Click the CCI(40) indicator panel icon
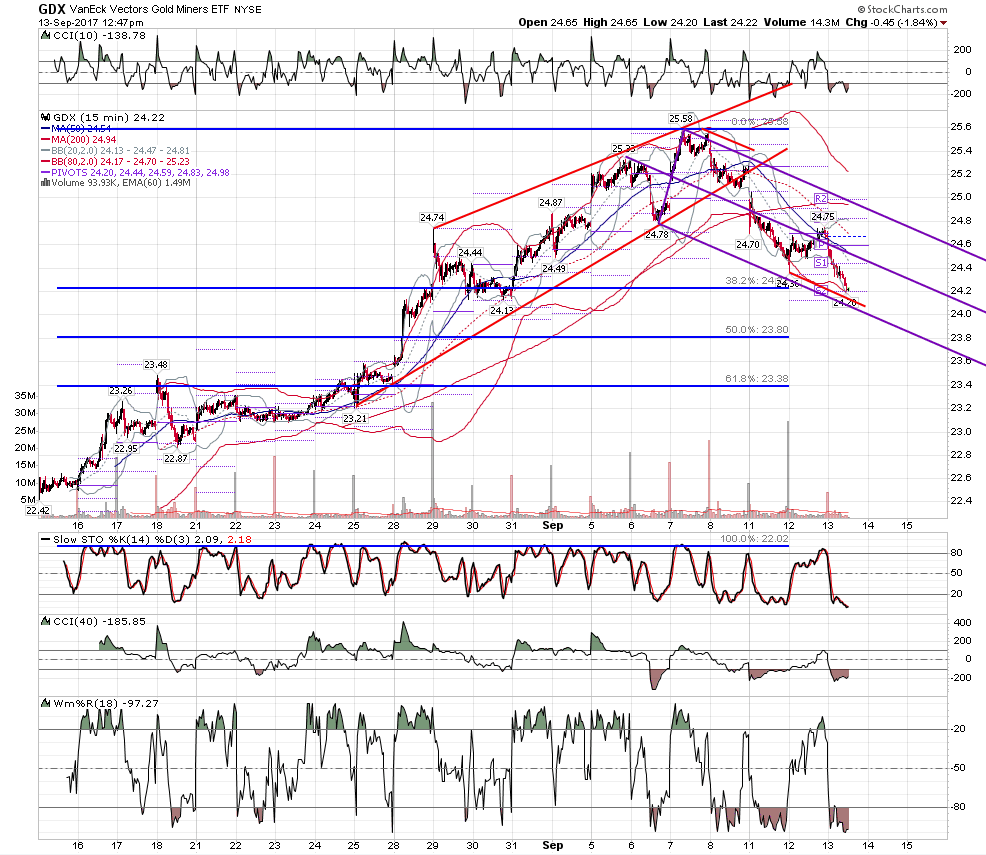Screen dimensions: 986x855 [45, 622]
